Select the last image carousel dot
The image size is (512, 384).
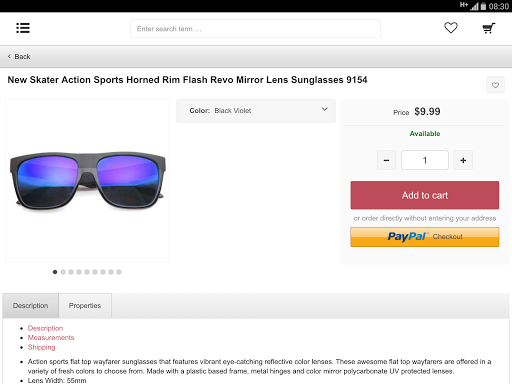(x=119, y=272)
